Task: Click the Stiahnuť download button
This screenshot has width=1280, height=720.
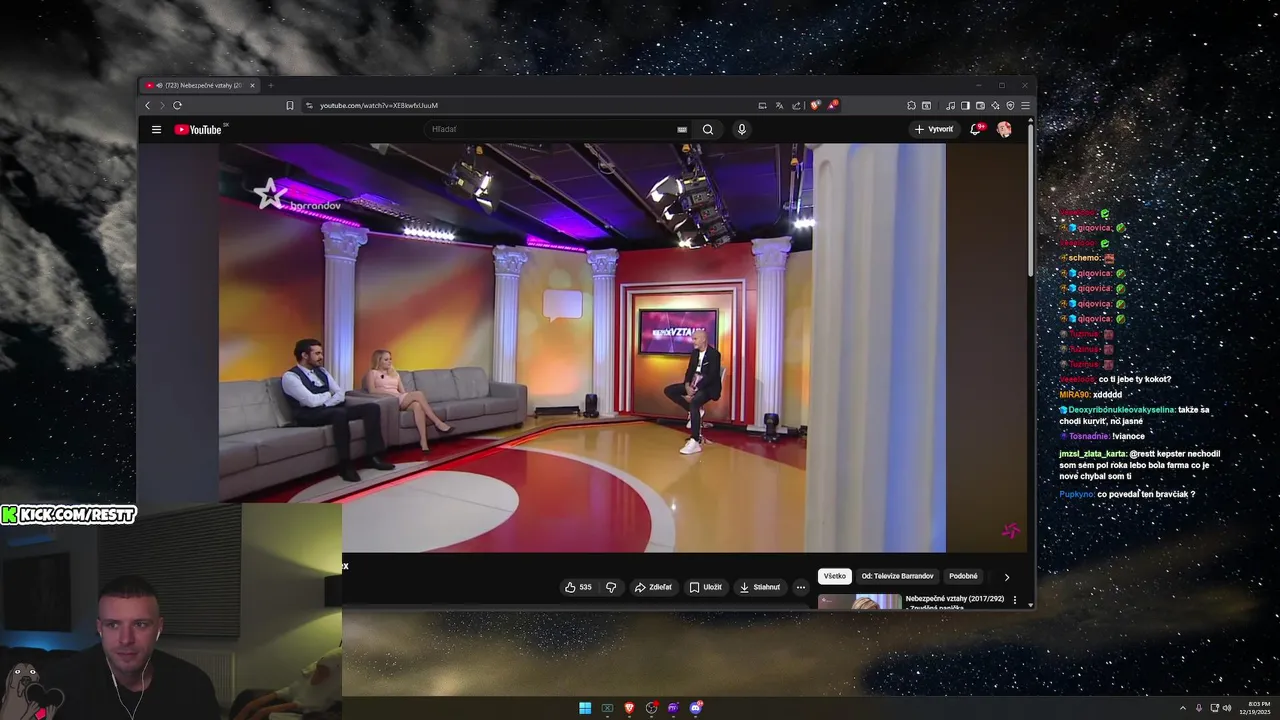Action: click(760, 587)
